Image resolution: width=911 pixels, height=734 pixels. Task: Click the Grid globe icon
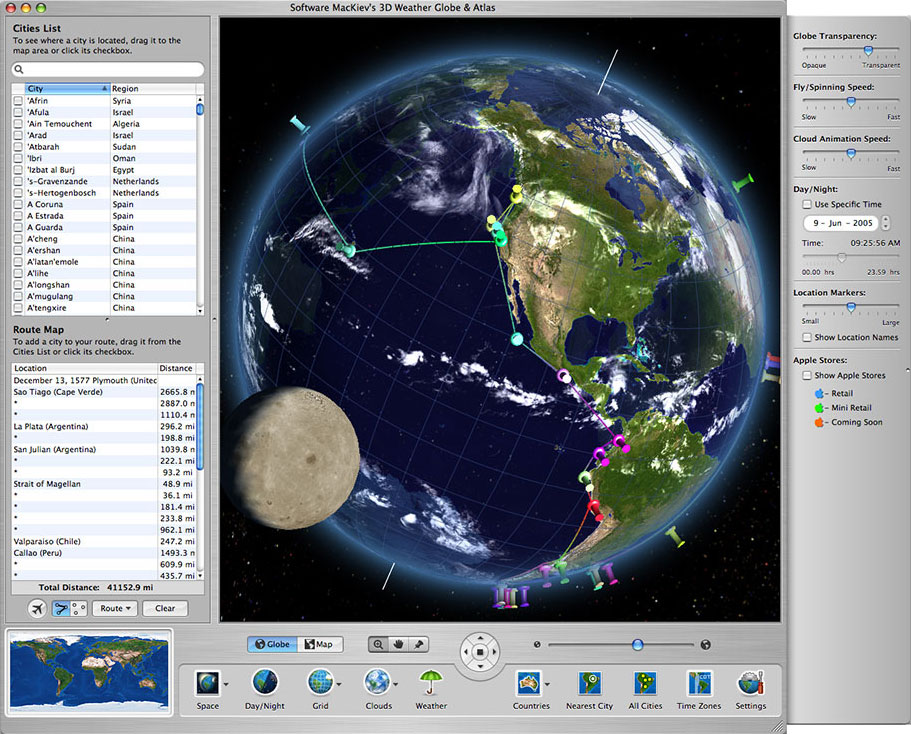coord(320,683)
